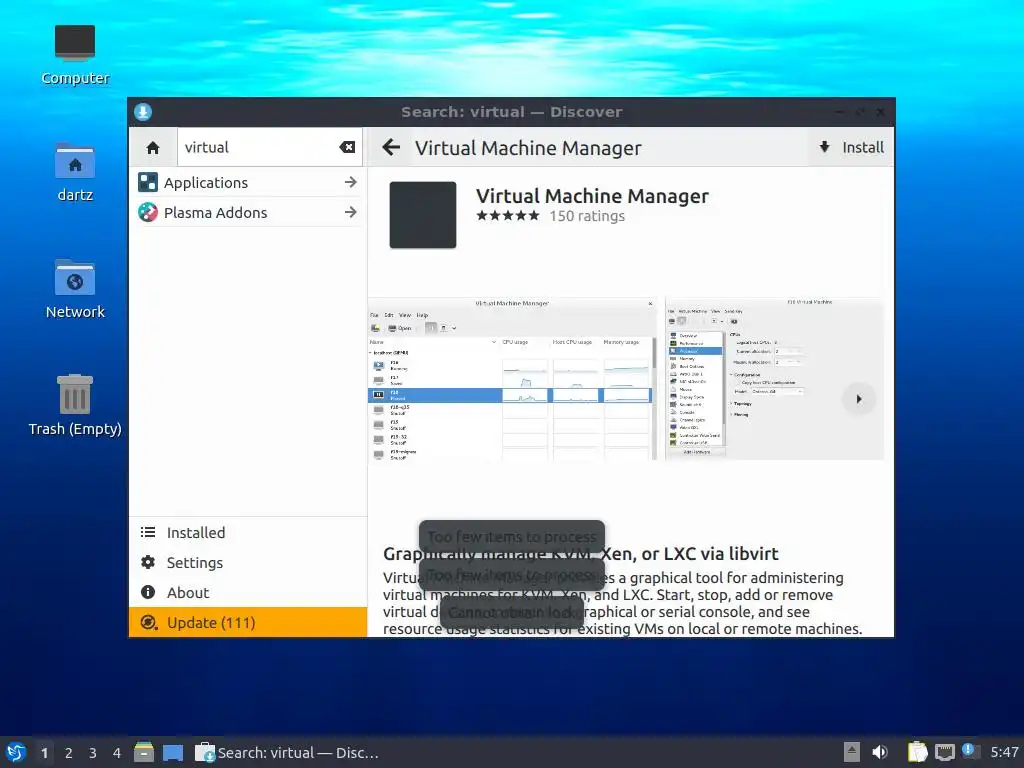The image size is (1024, 768).
Task: Click the top 'Too few items to process' notification
Action: point(512,537)
